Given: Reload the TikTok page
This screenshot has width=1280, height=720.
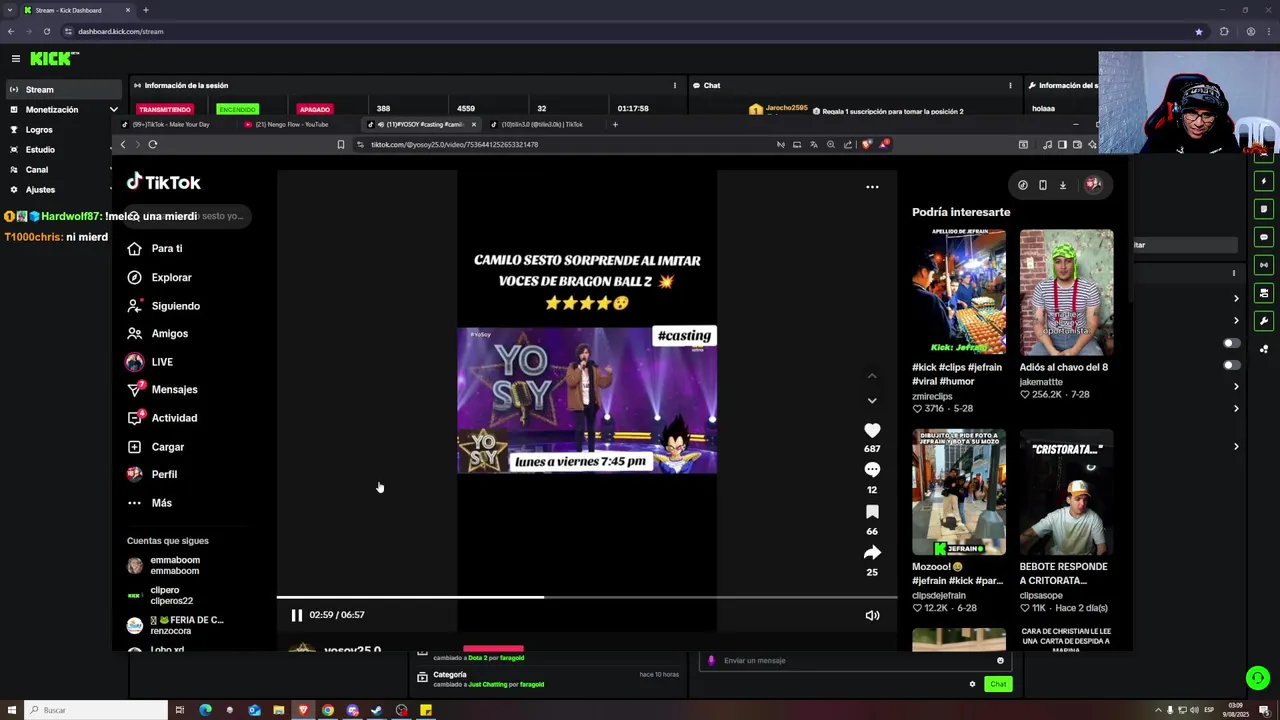Looking at the screenshot, I should pyautogui.click(x=152, y=144).
